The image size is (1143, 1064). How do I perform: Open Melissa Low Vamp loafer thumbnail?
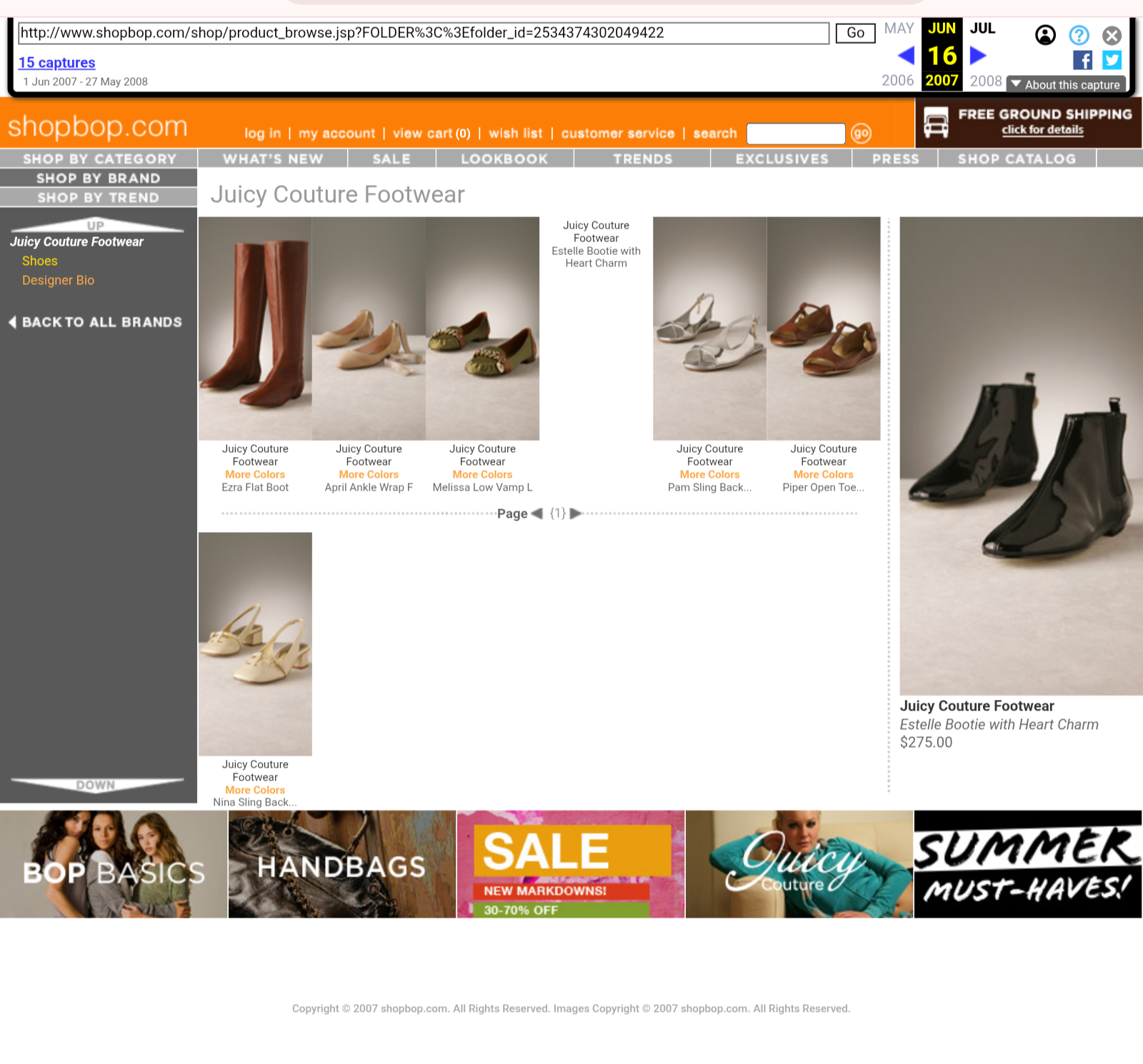coord(482,328)
